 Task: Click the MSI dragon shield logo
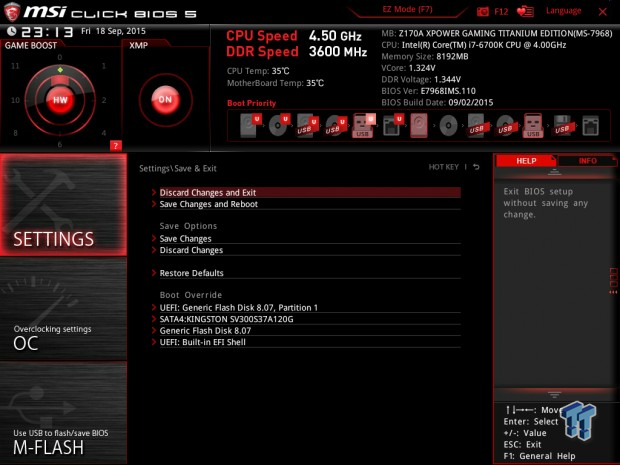pyautogui.click(x=12, y=11)
